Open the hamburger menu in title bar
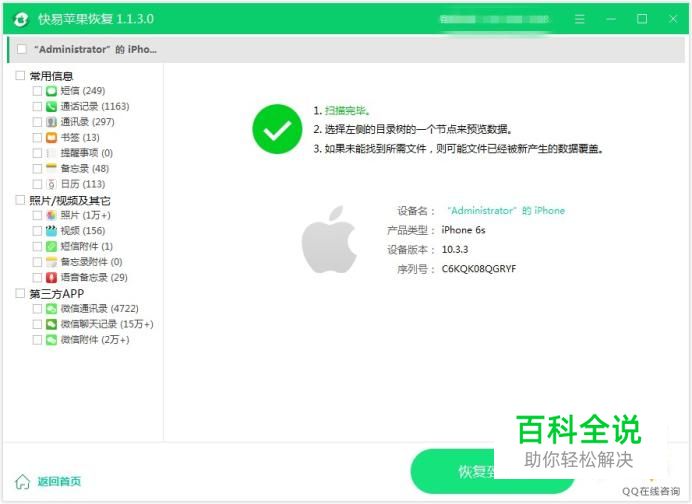This screenshot has height=504, width=692. tap(579, 19)
